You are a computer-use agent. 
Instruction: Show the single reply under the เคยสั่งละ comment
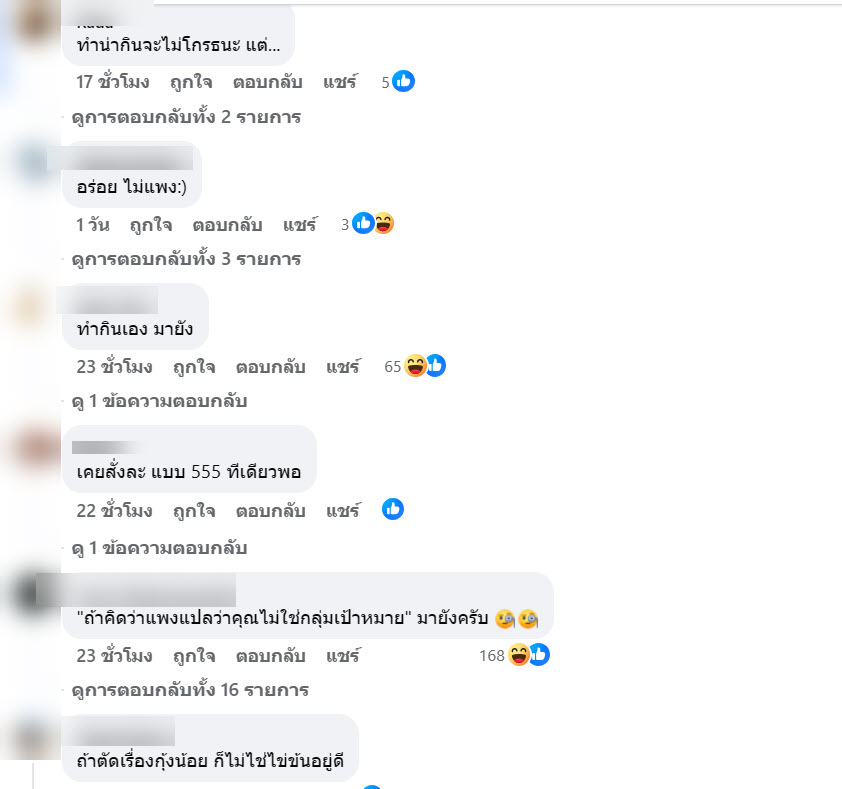pyautogui.click(x=159, y=548)
